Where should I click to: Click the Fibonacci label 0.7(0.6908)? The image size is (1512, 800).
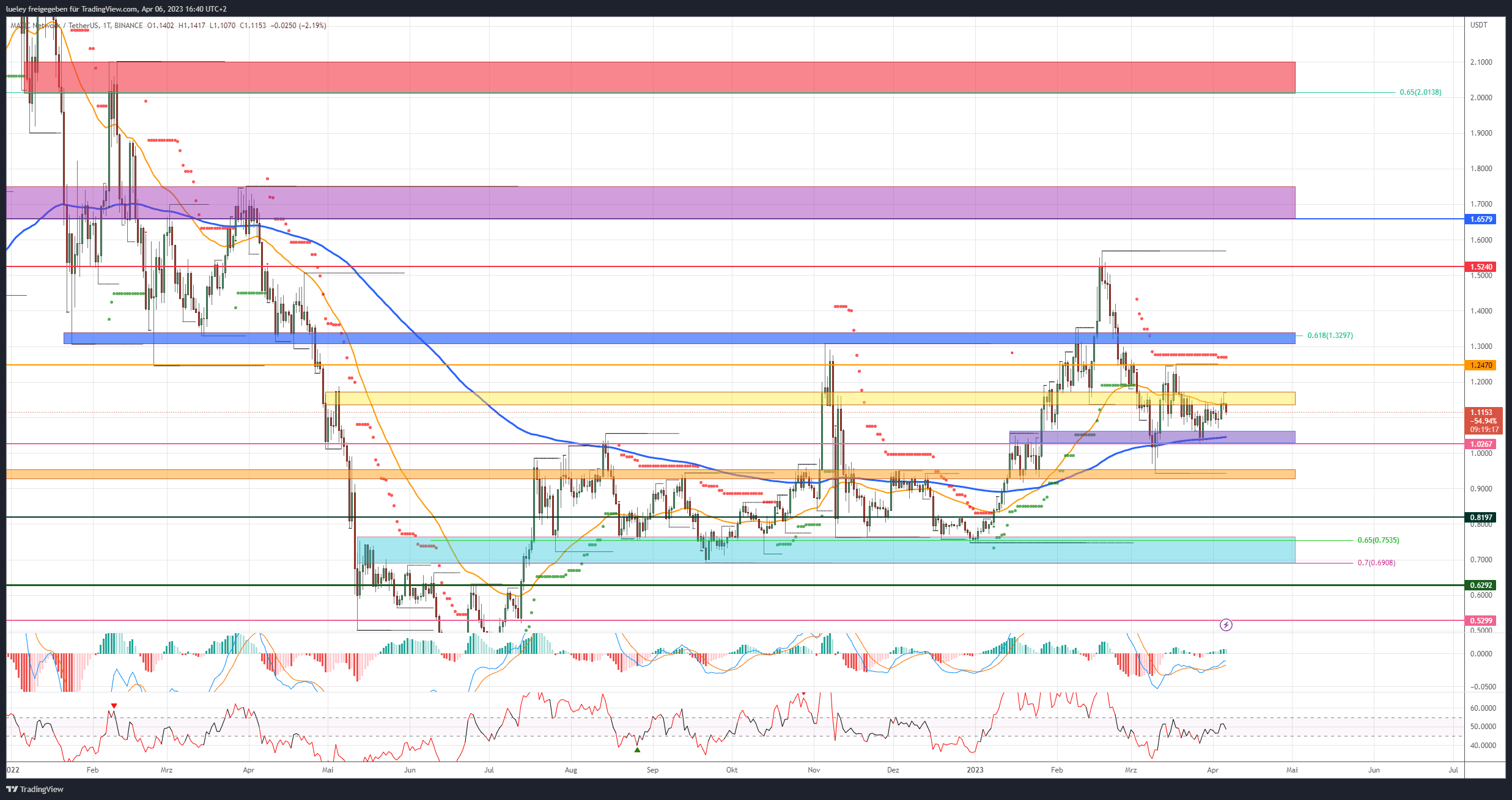coord(1376,563)
